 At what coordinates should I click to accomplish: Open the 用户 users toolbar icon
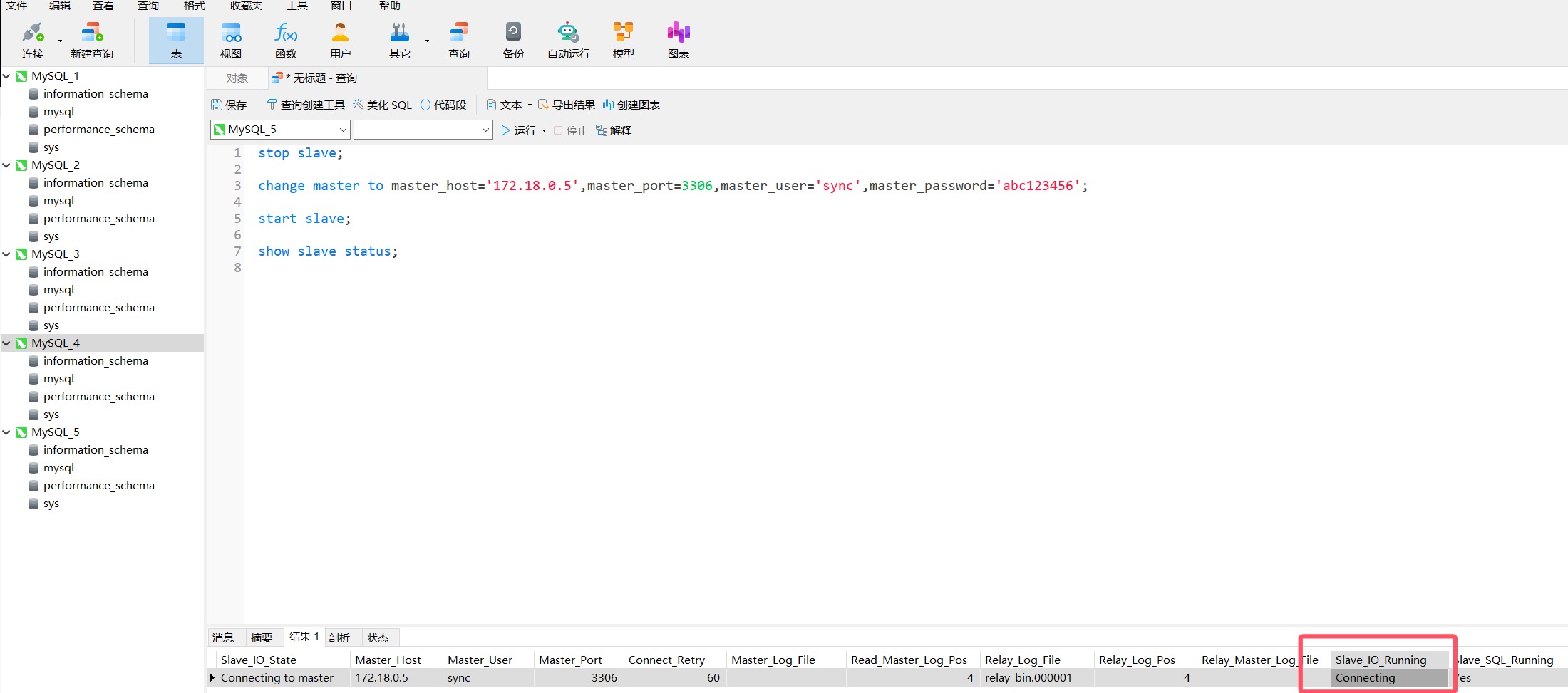coord(341,40)
